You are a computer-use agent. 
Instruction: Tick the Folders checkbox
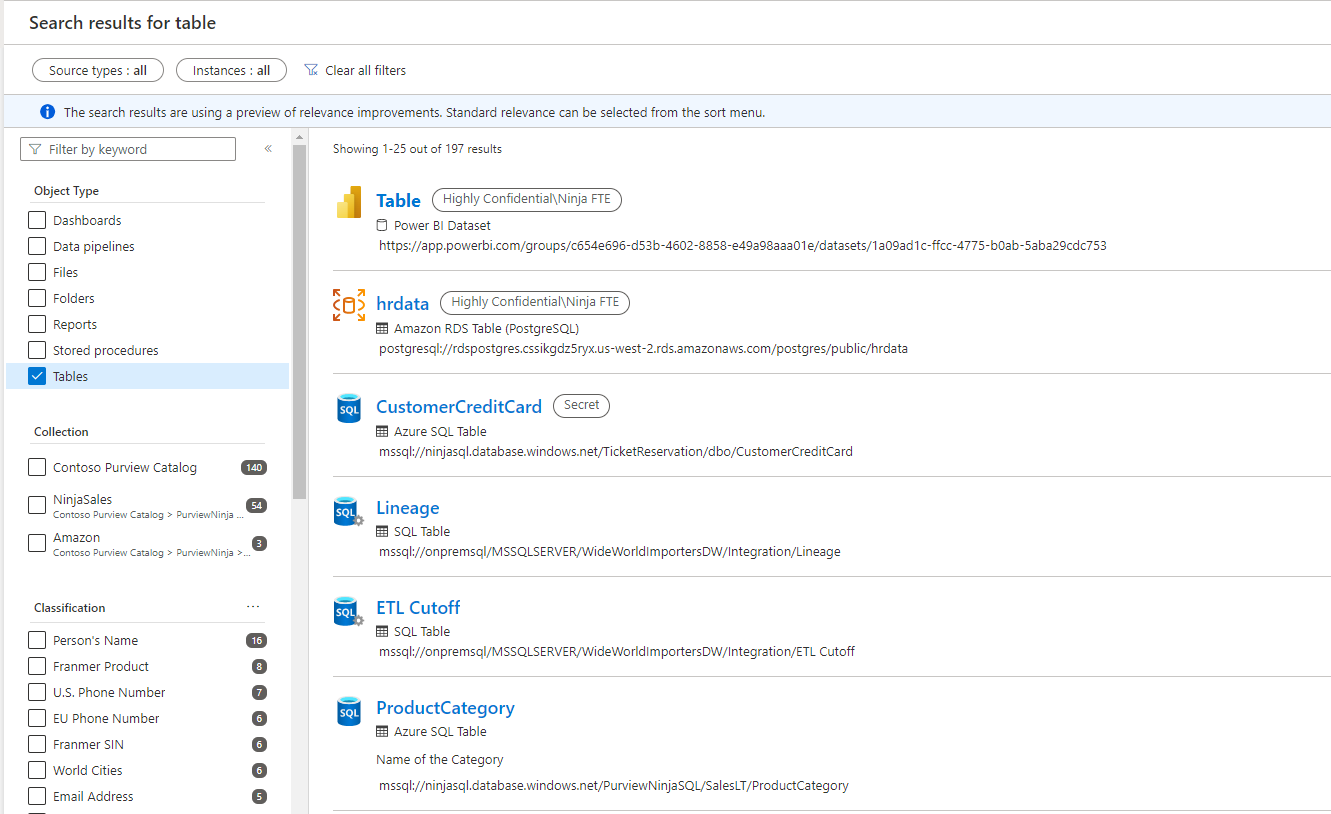click(x=37, y=298)
